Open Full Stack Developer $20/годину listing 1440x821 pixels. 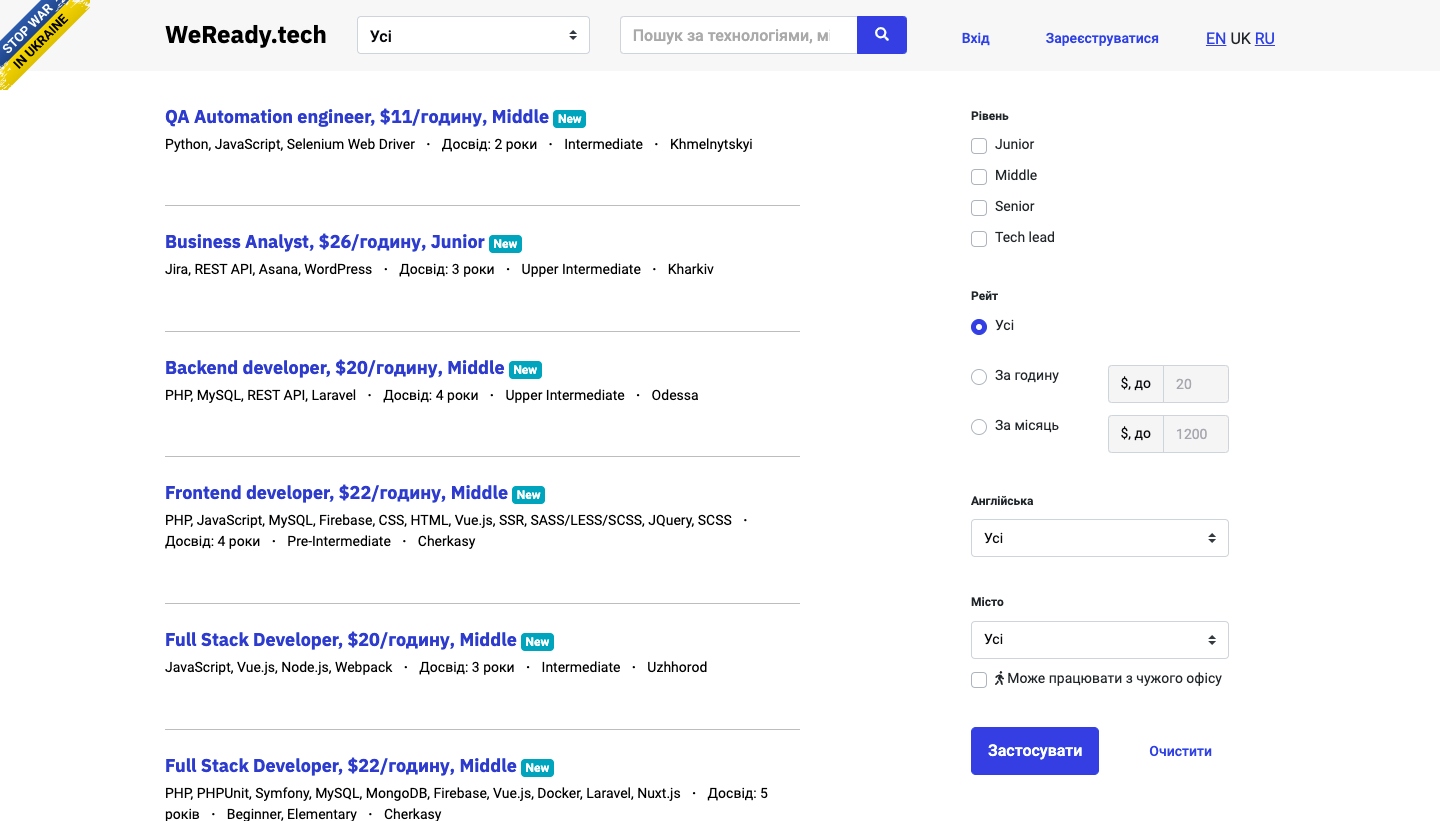click(341, 640)
